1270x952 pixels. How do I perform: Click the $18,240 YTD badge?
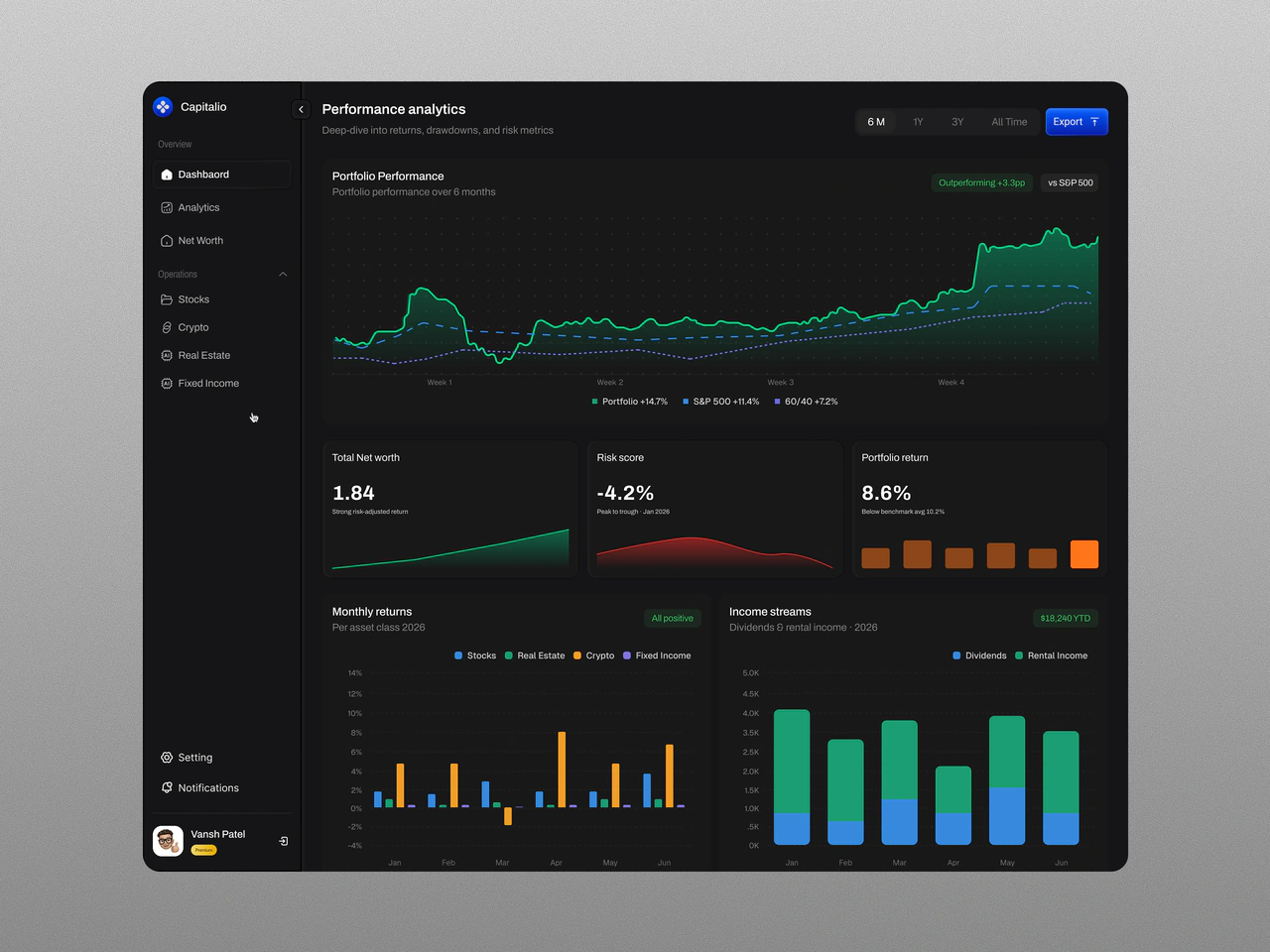(x=1065, y=618)
